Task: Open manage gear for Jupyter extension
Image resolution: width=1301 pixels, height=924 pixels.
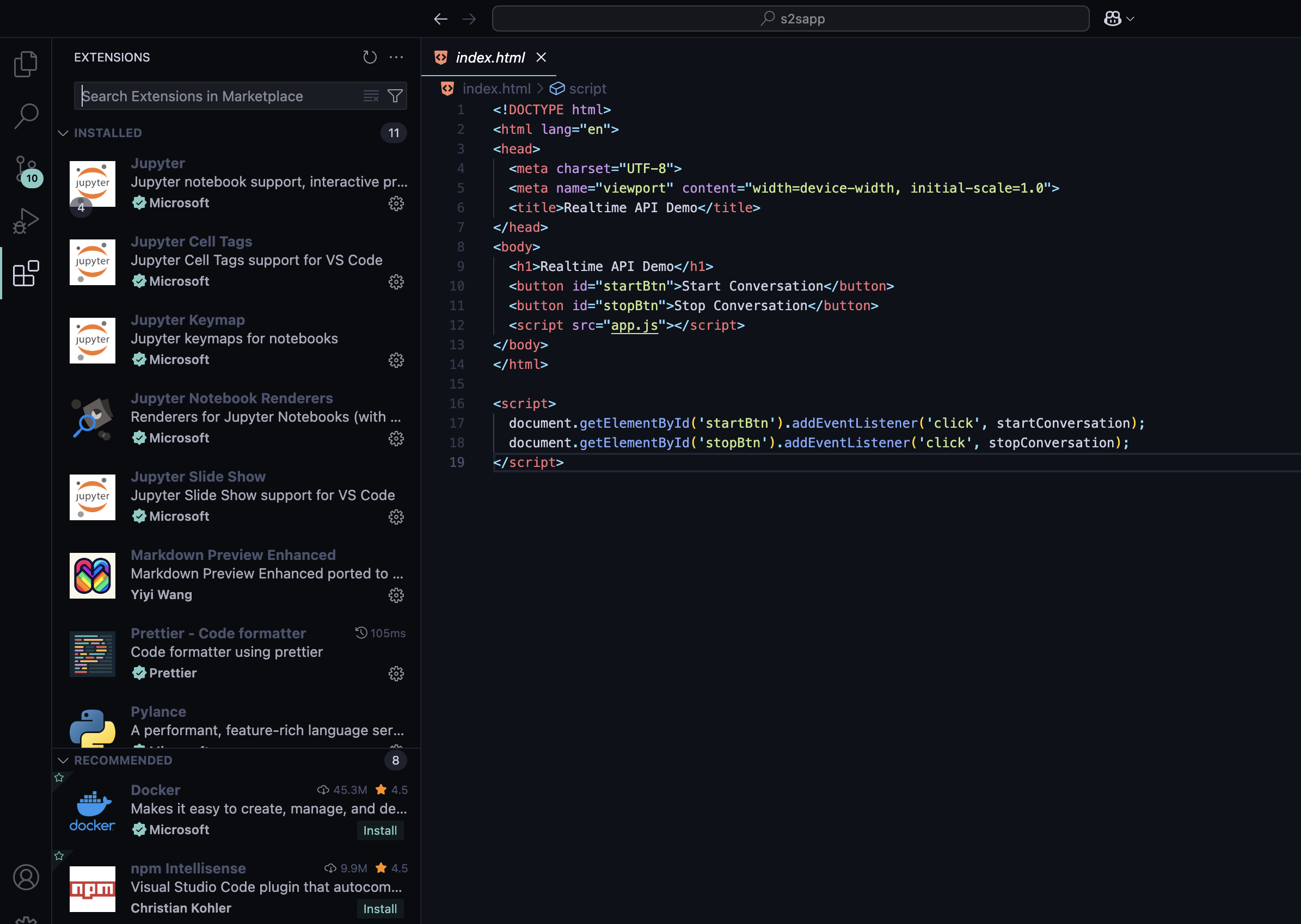Action: point(396,204)
